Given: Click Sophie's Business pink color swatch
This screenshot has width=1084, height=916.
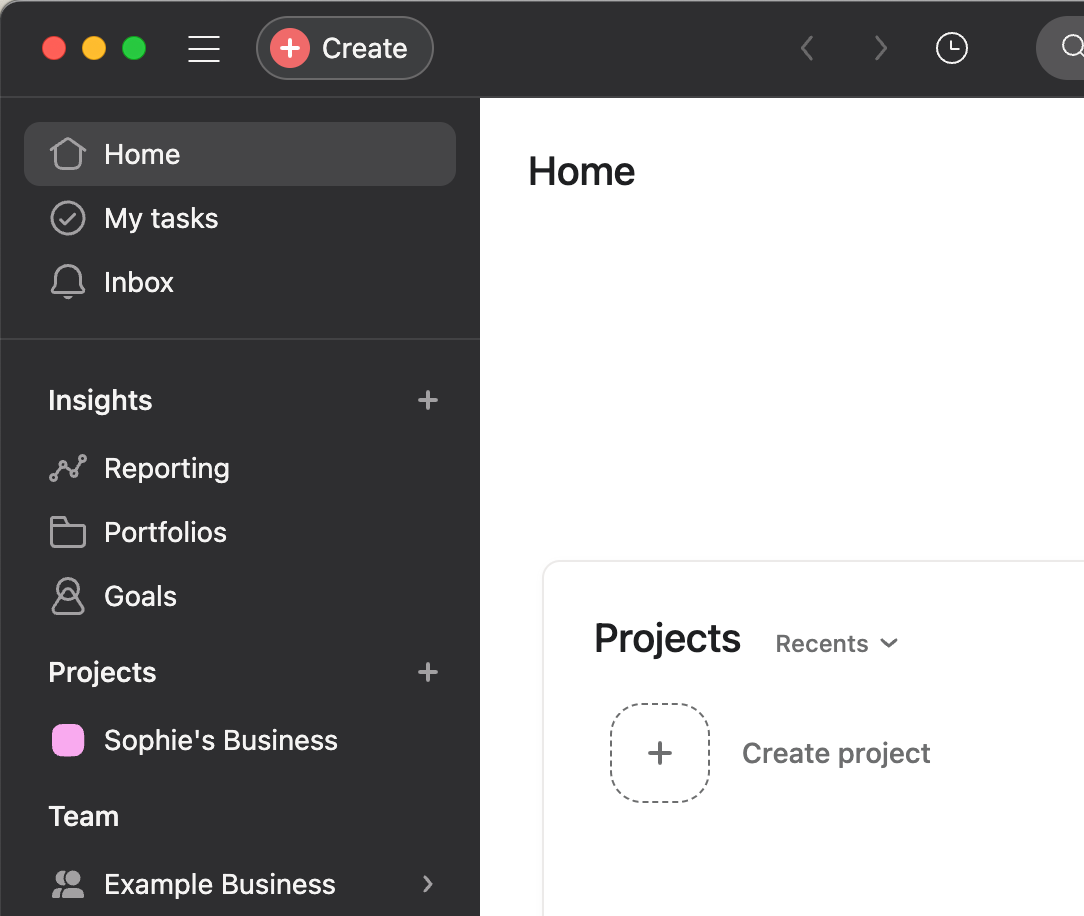Looking at the screenshot, I should pos(68,740).
